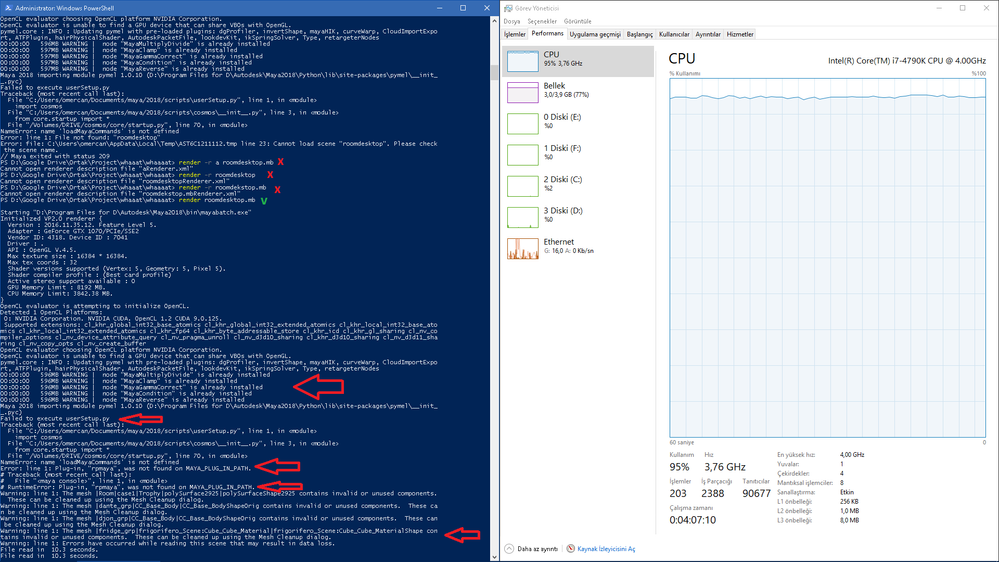Click the 3,76 GHz Hız value

[x=724, y=467]
